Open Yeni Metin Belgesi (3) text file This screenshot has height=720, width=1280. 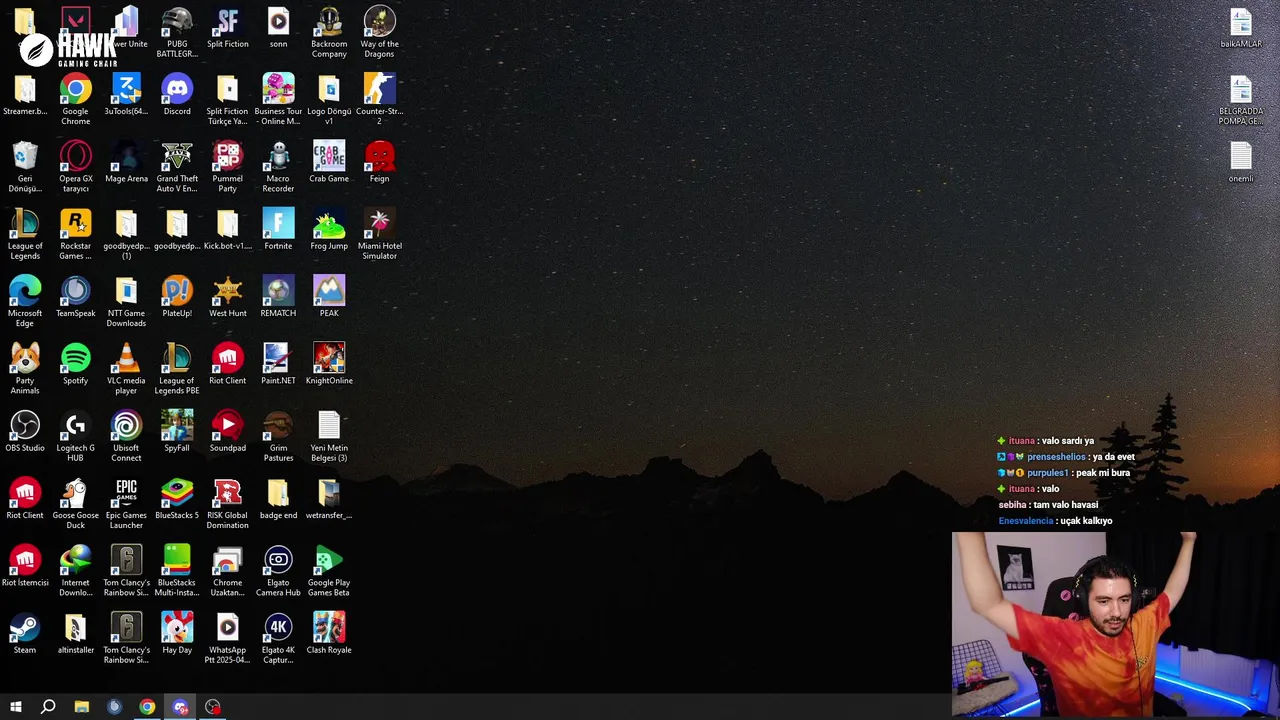click(x=329, y=426)
